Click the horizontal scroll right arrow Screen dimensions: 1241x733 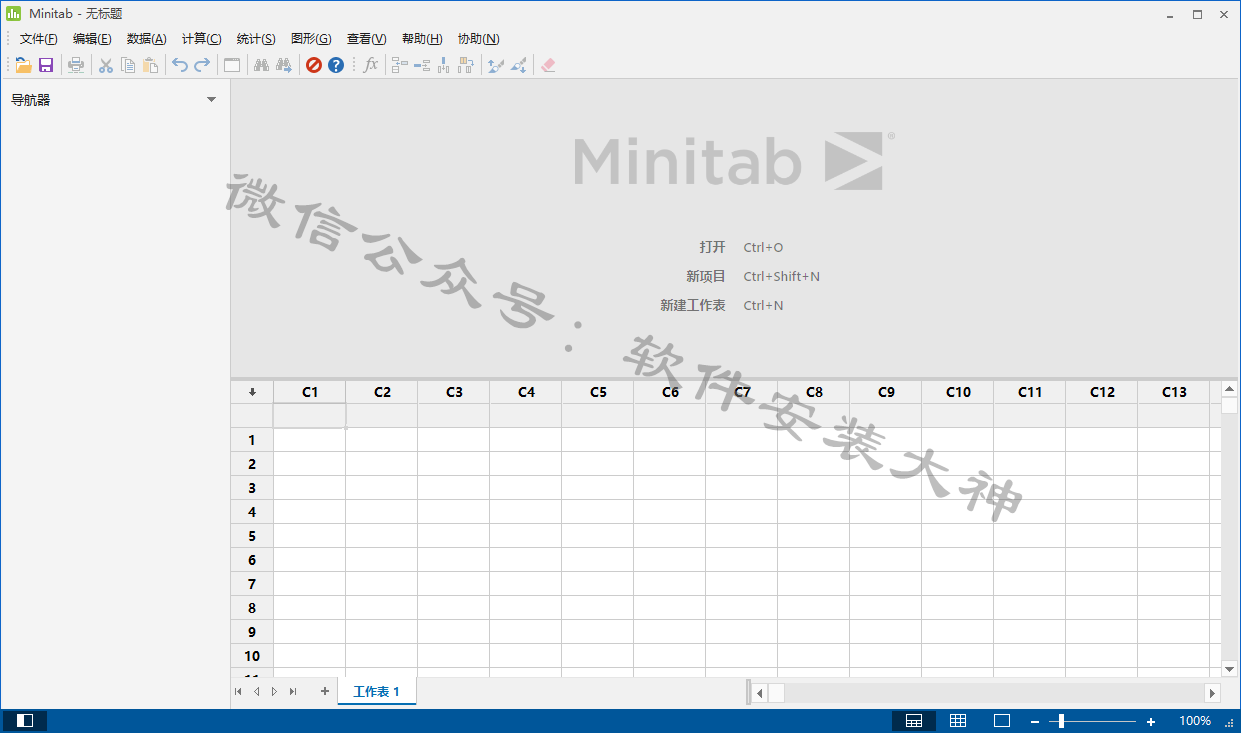[1212, 693]
